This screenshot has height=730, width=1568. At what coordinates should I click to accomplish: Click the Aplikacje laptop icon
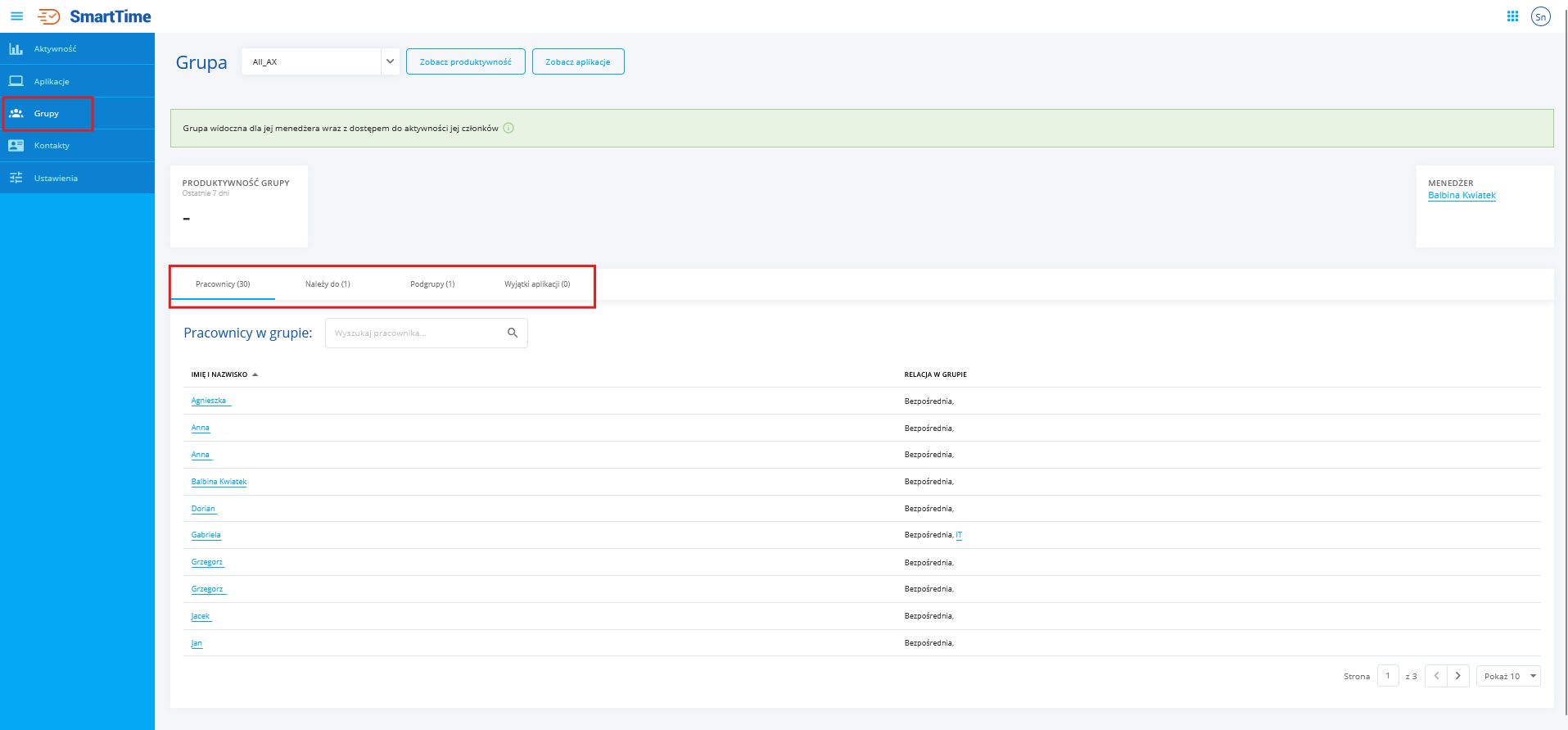(16, 81)
